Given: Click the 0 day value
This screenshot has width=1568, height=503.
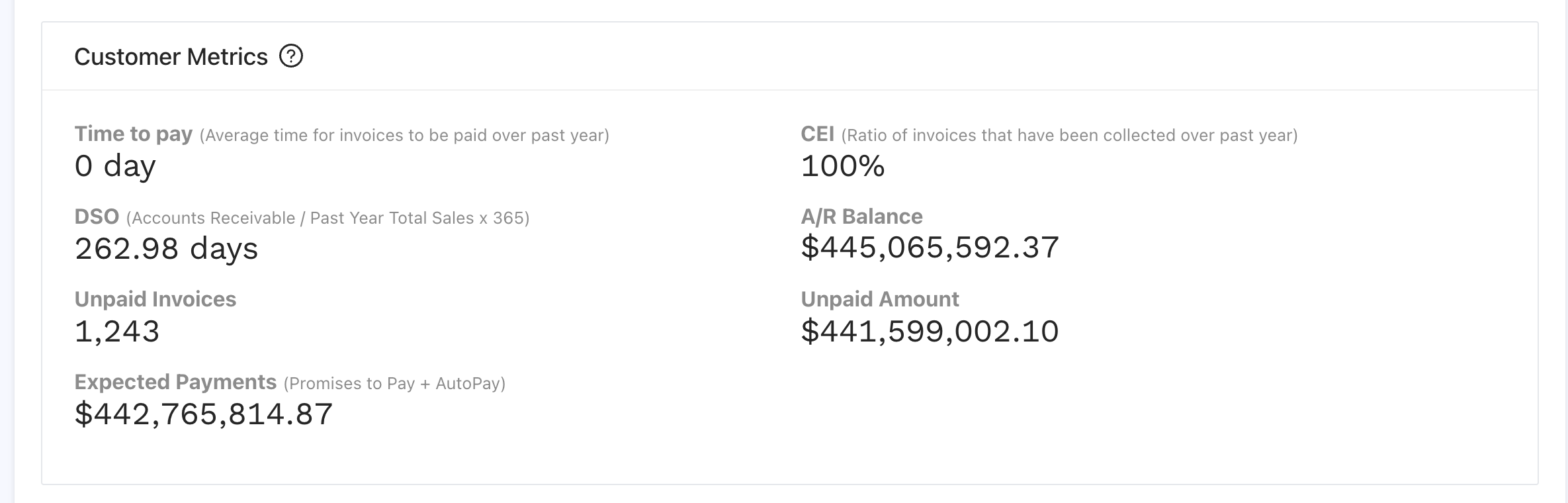Looking at the screenshot, I should pos(115,165).
